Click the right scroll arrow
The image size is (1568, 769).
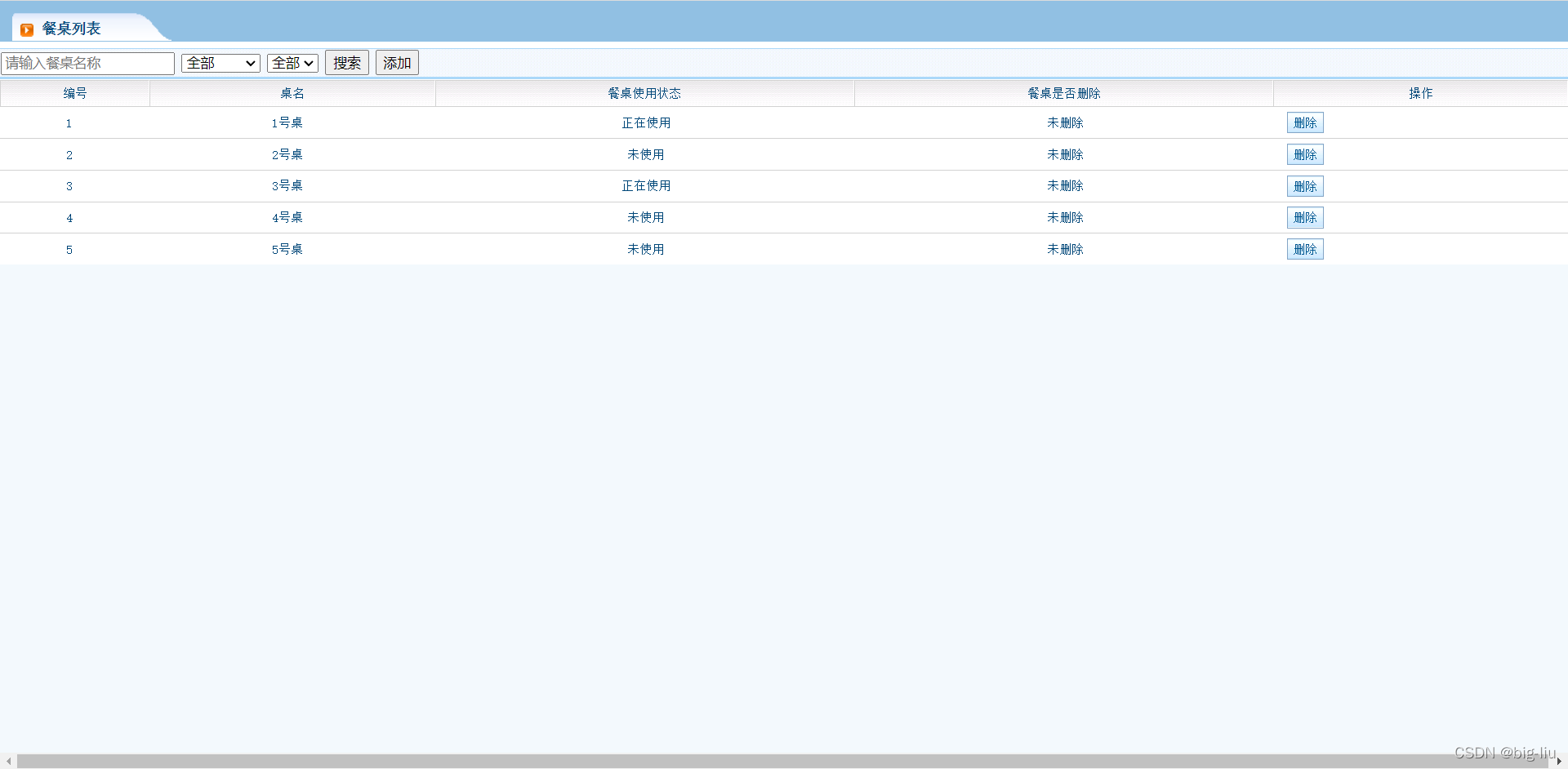[1559, 761]
